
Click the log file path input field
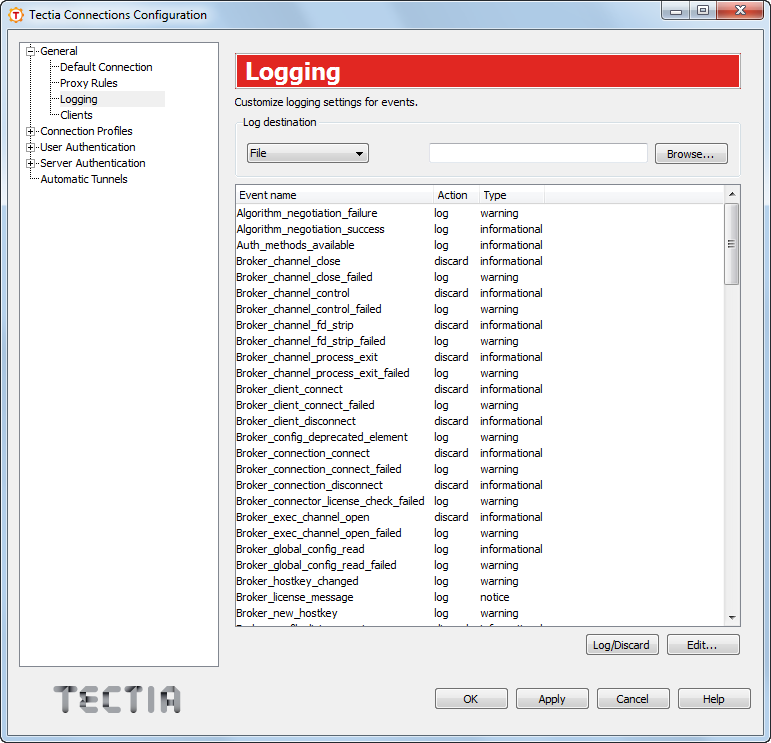point(538,153)
